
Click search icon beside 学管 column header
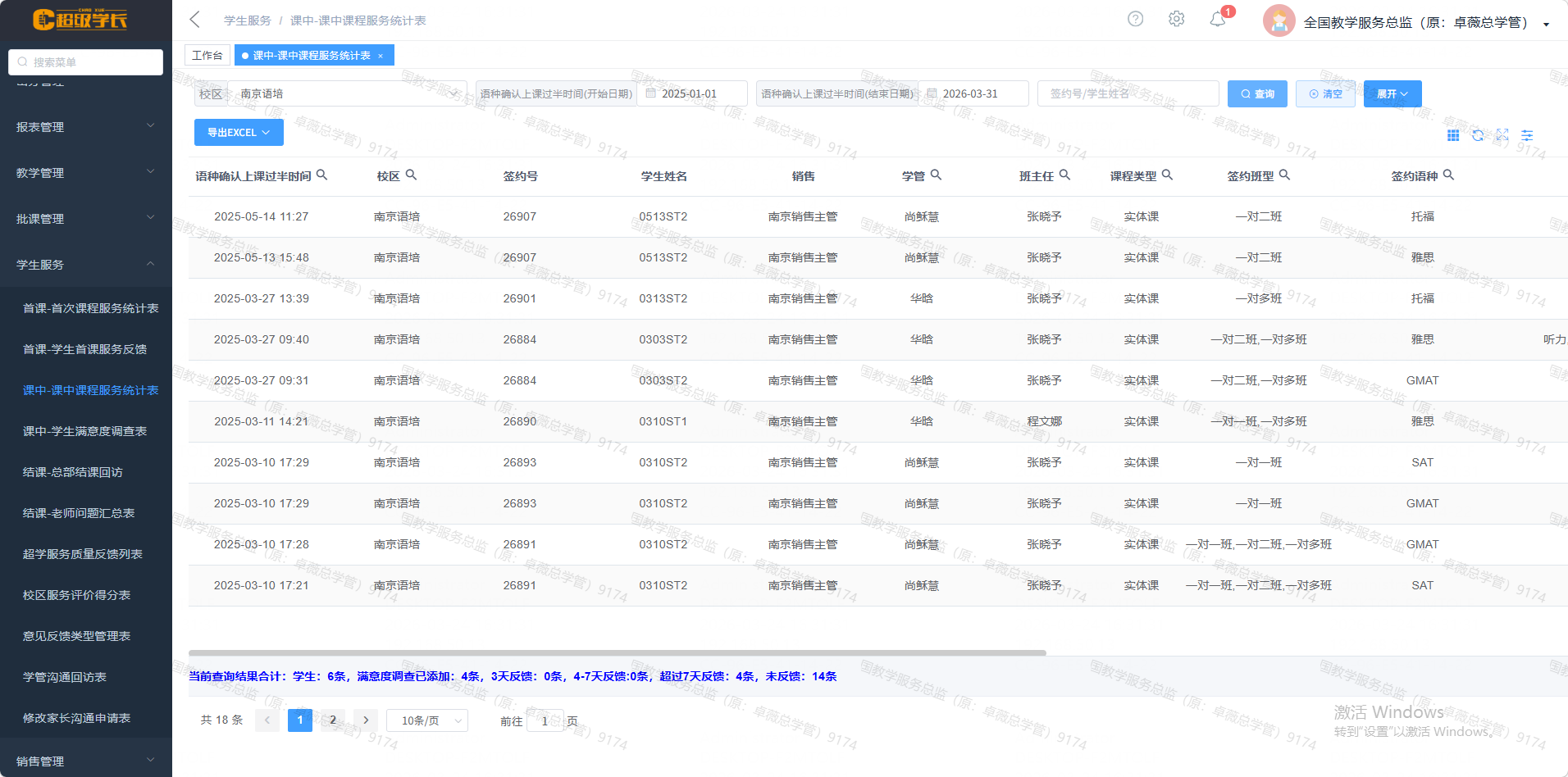[x=936, y=175]
